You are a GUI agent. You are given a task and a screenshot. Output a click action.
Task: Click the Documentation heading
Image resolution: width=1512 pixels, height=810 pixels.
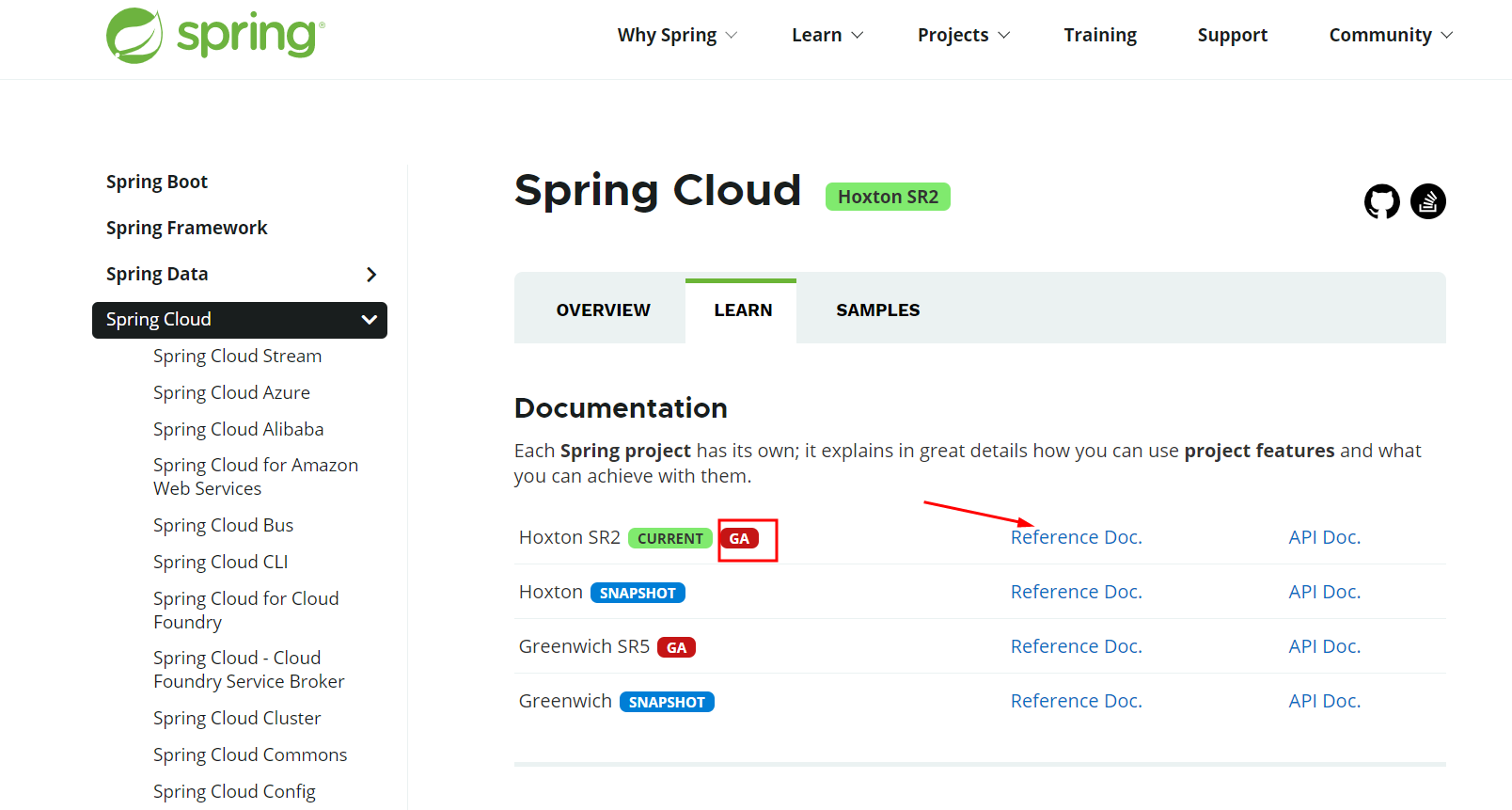point(621,407)
